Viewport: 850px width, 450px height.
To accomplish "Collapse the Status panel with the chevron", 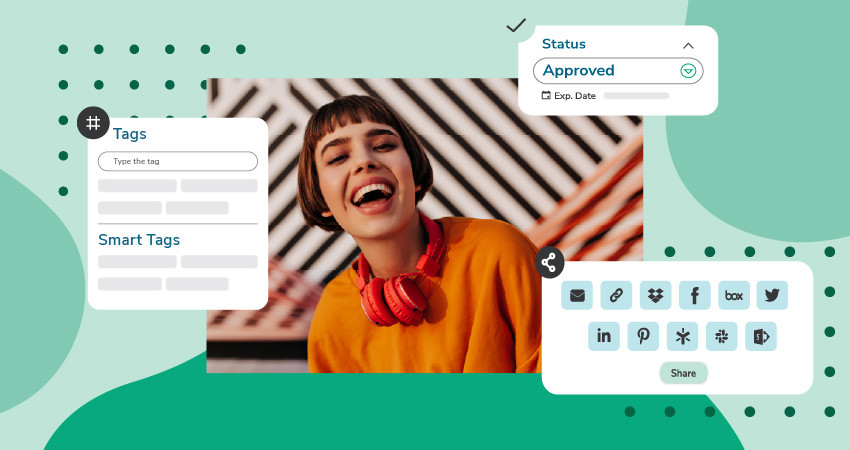I will (x=688, y=46).
